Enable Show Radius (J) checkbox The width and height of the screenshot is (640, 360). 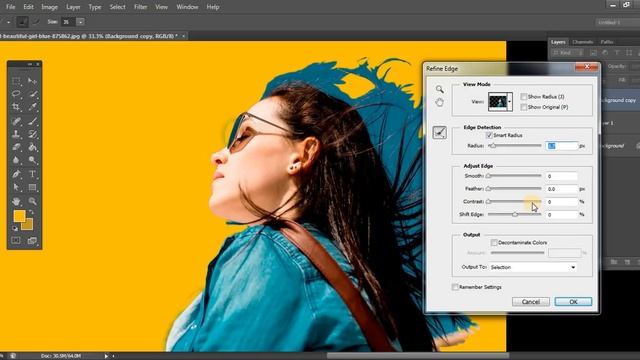point(524,97)
